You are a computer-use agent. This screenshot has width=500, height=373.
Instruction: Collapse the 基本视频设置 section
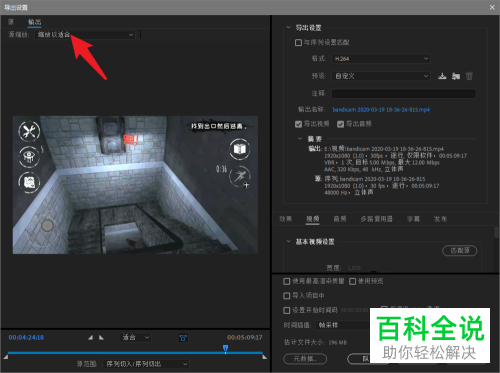tap(288, 241)
